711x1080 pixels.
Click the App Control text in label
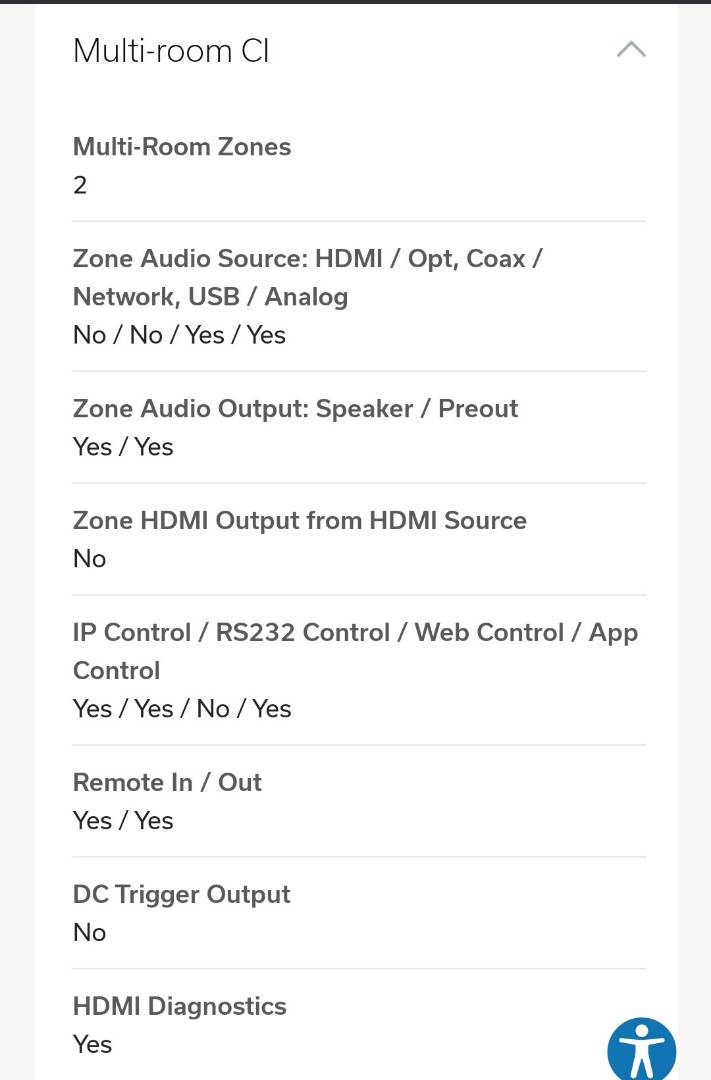[356, 652]
